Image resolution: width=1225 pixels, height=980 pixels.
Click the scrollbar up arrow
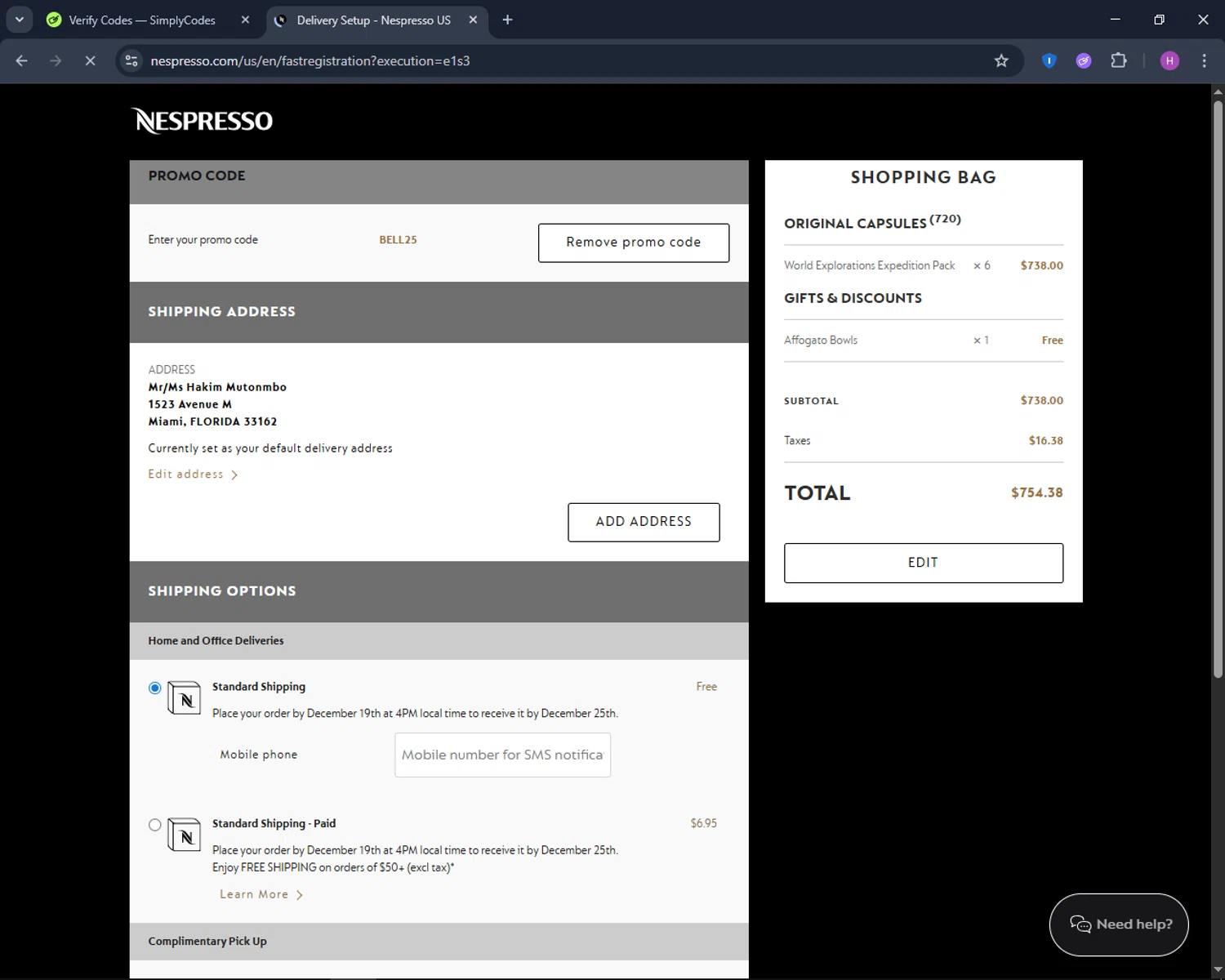coord(1218,91)
